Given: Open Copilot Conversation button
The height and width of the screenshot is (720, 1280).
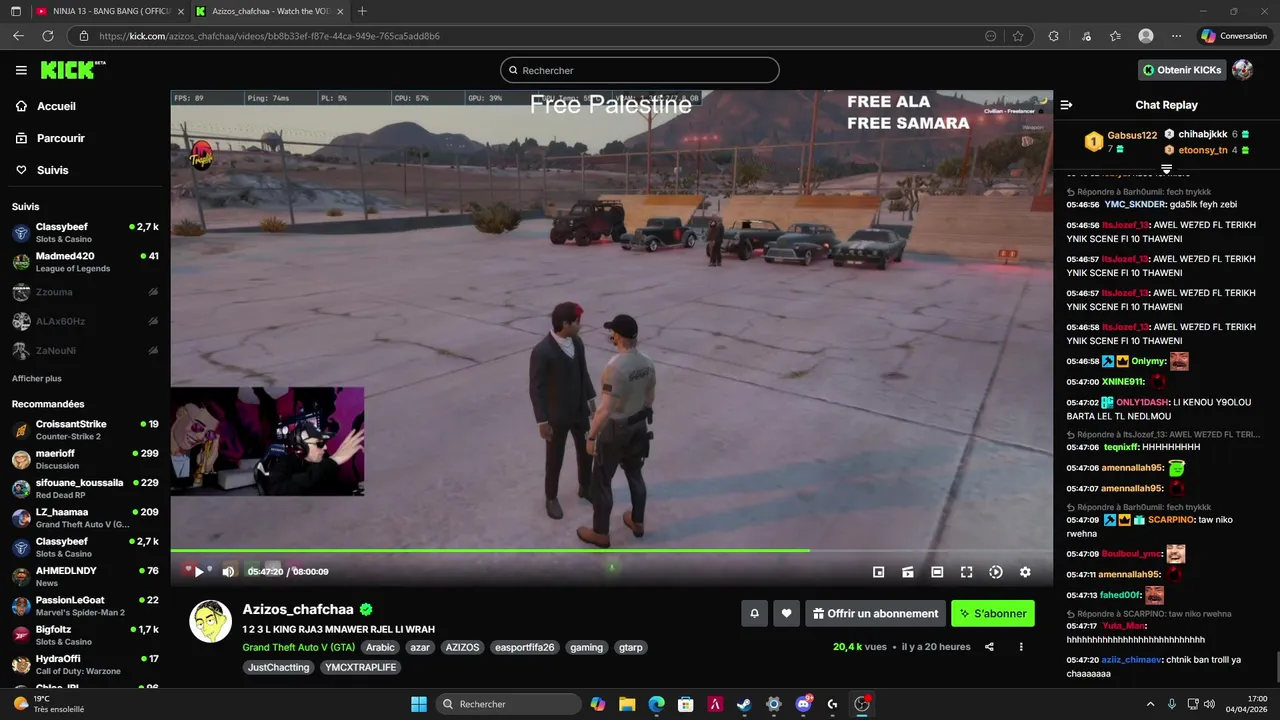Looking at the screenshot, I should point(1234,36).
